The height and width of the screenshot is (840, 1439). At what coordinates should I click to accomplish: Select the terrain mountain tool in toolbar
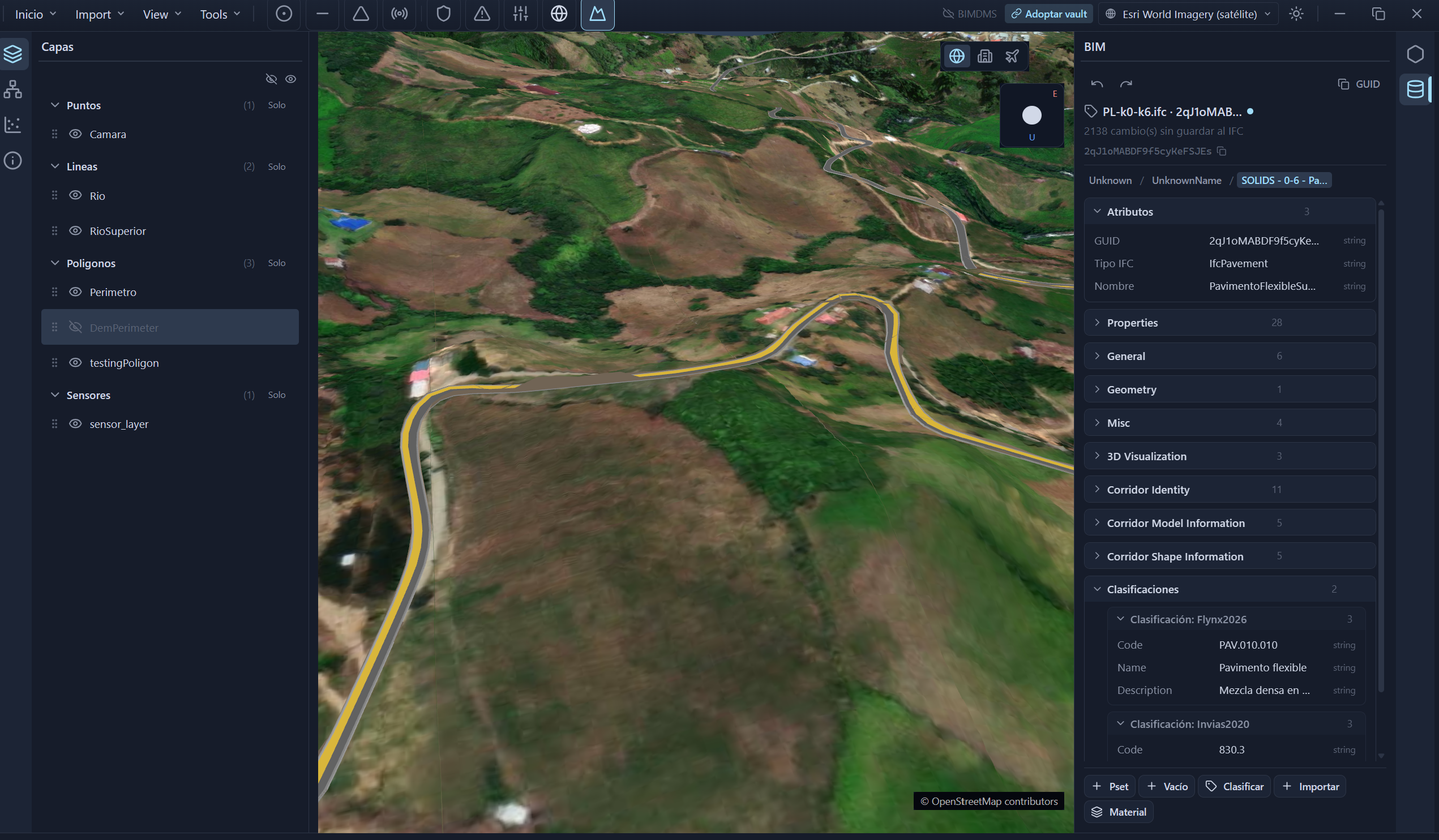pyautogui.click(x=597, y=14)
